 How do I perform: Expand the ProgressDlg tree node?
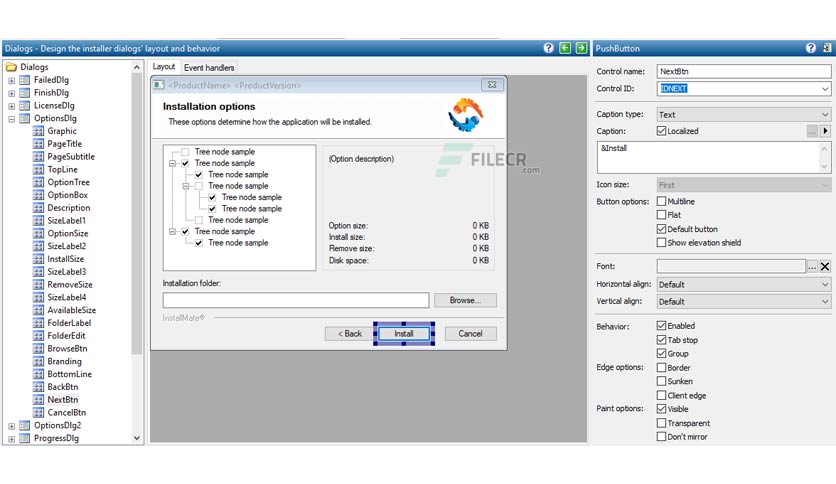pos(11,439)
